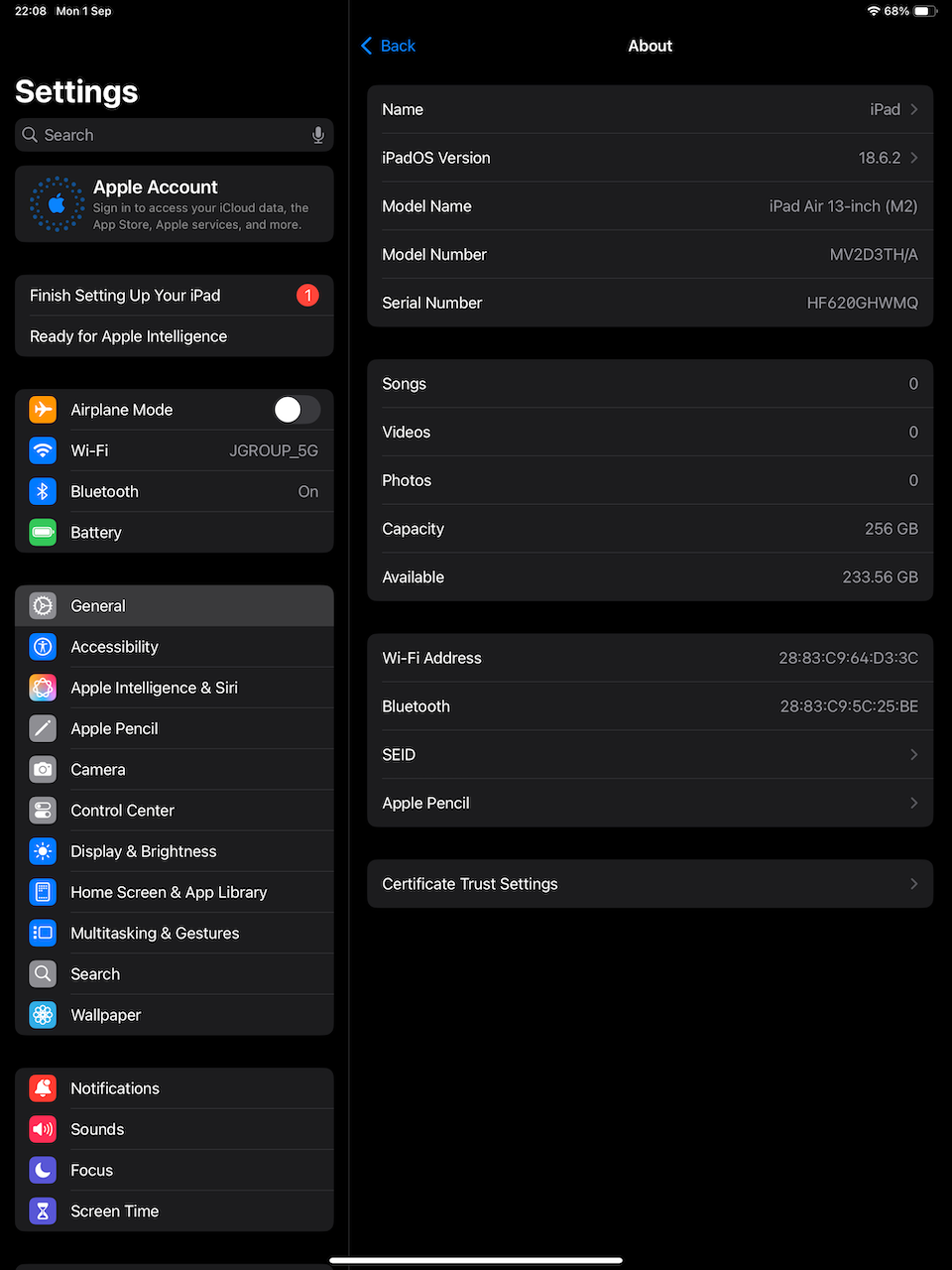Open Ready for Apple Intelligence
This screenshot has width=952, height=1270.
[175, 336]
